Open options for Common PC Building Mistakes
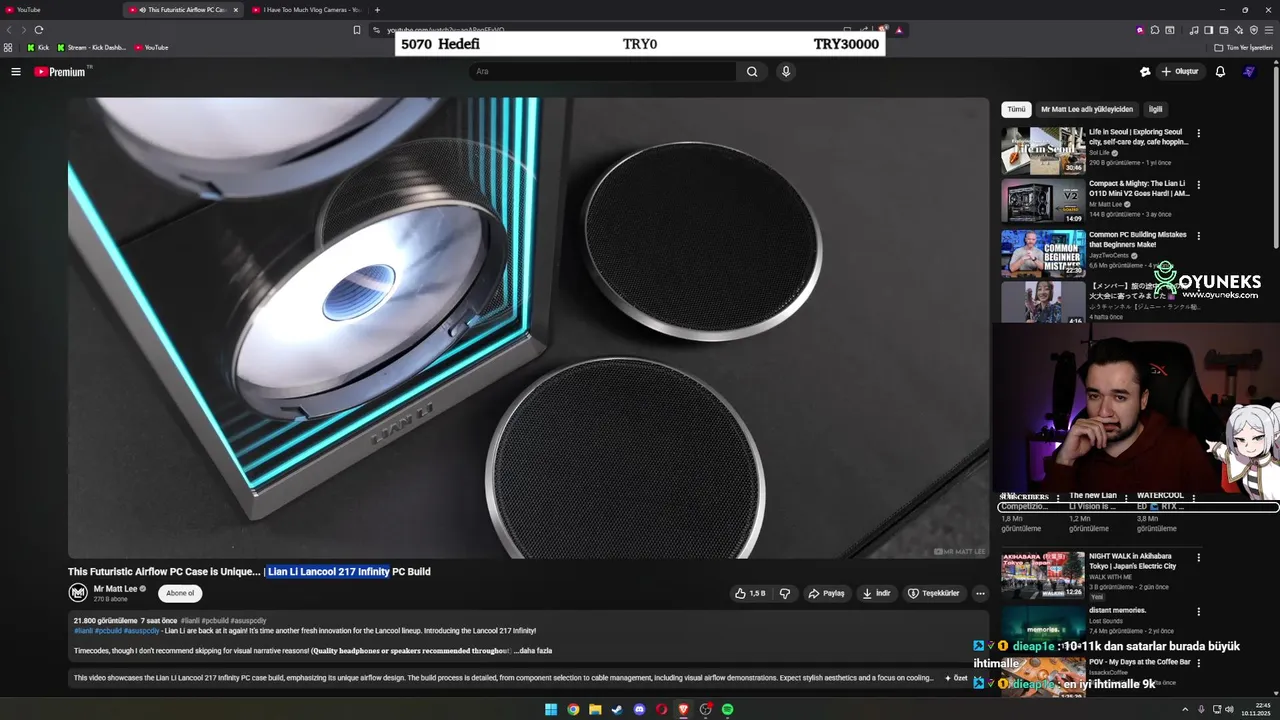This screenshot has width=1280, height=720. click(1199, 236)
